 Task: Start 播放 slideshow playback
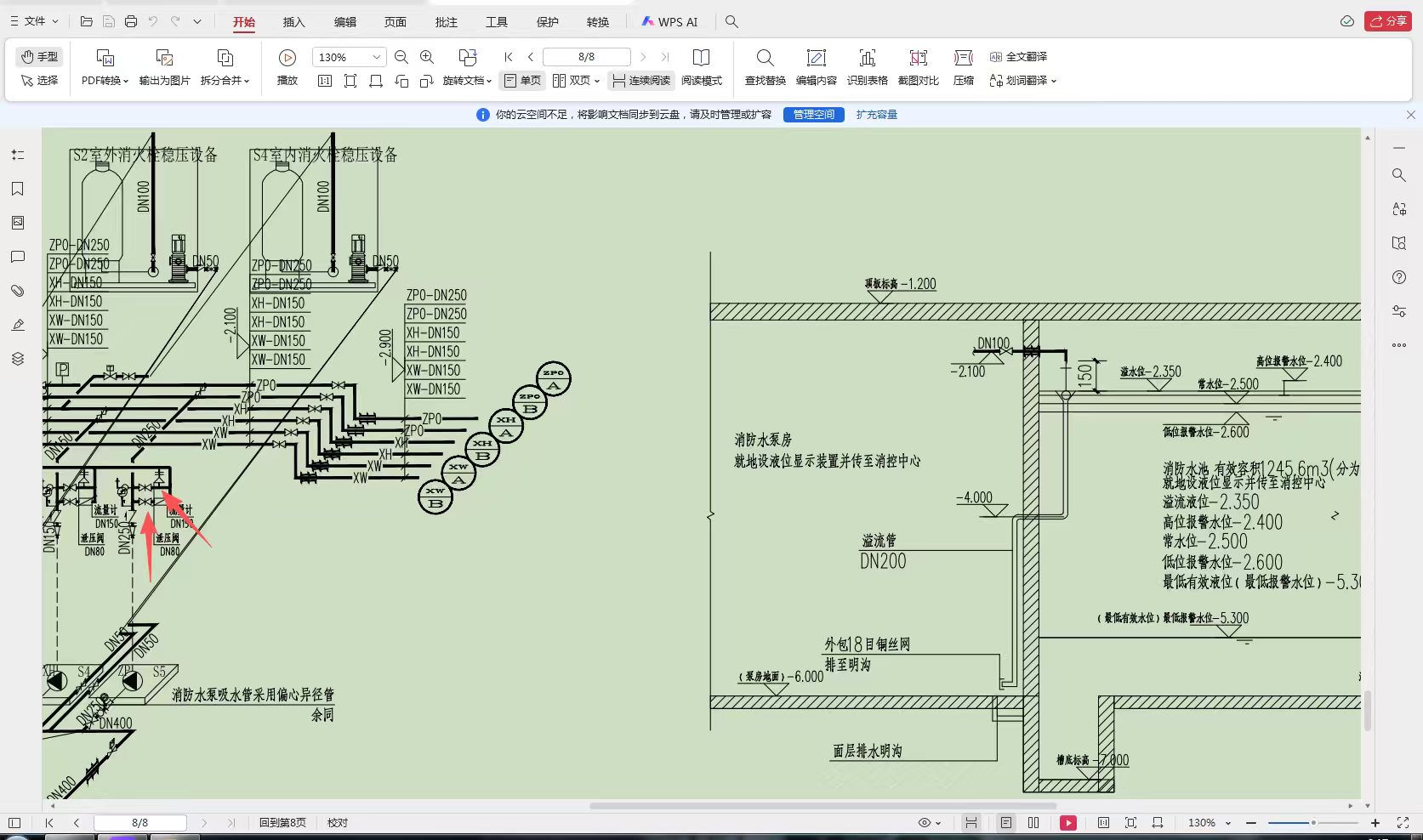point(287,66)
